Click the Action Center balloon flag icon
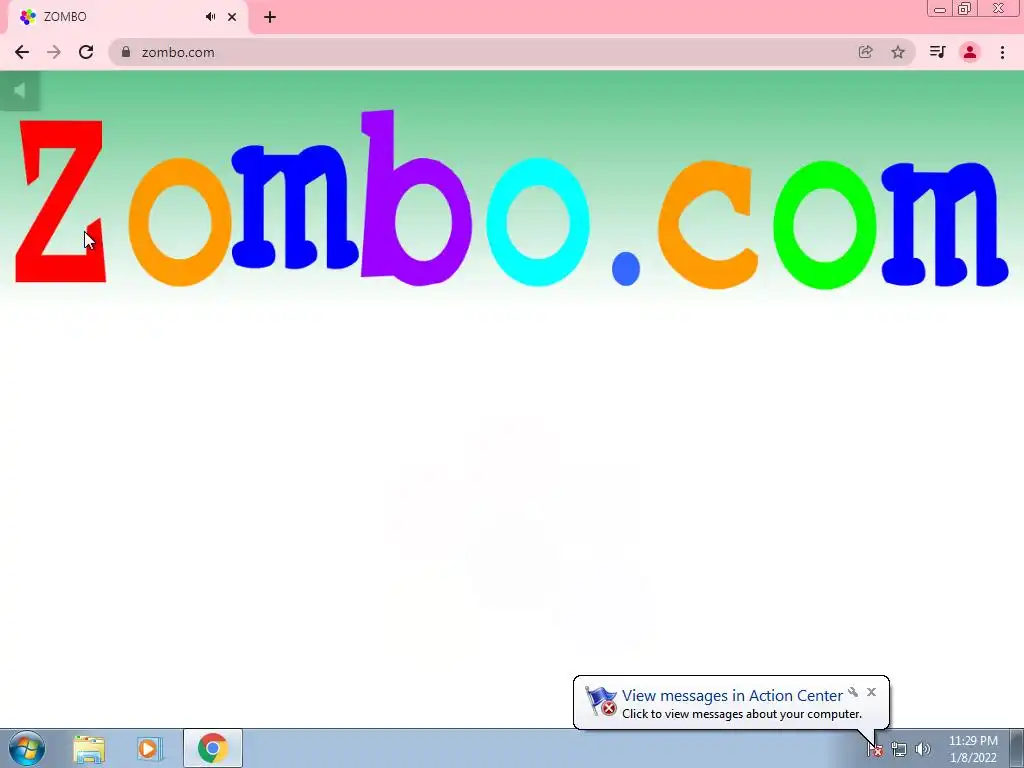The width and height of the screenshot is (1024, 768). pyautogui.click(x=600, y=701)
